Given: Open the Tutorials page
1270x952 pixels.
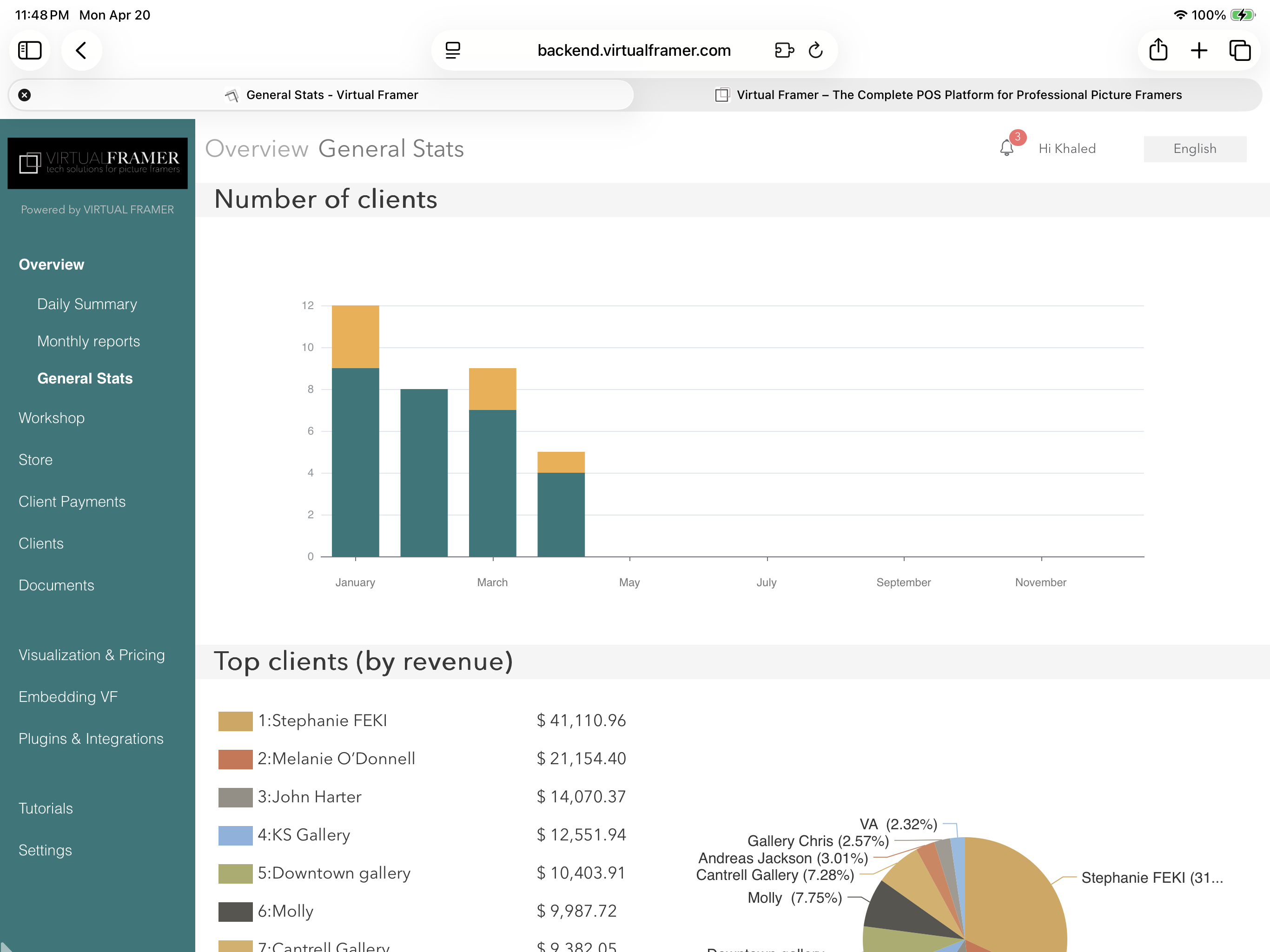Looking at the screenshot, I should pos(46,808).
